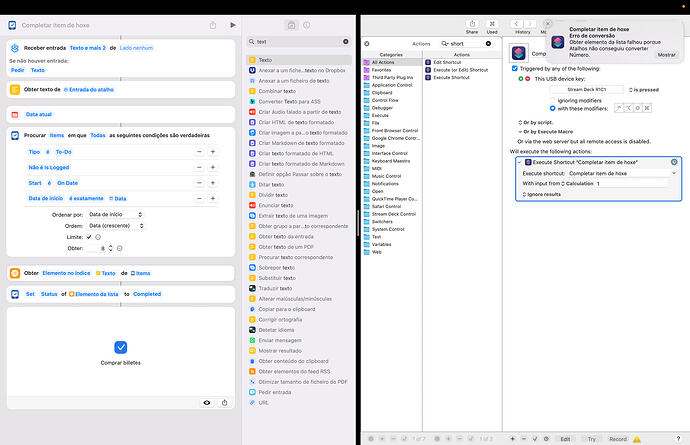The width and height of the screenshot is (690, 445).
Task: Add new action with plus in bottom bar
Action: [x=513, y=439]
